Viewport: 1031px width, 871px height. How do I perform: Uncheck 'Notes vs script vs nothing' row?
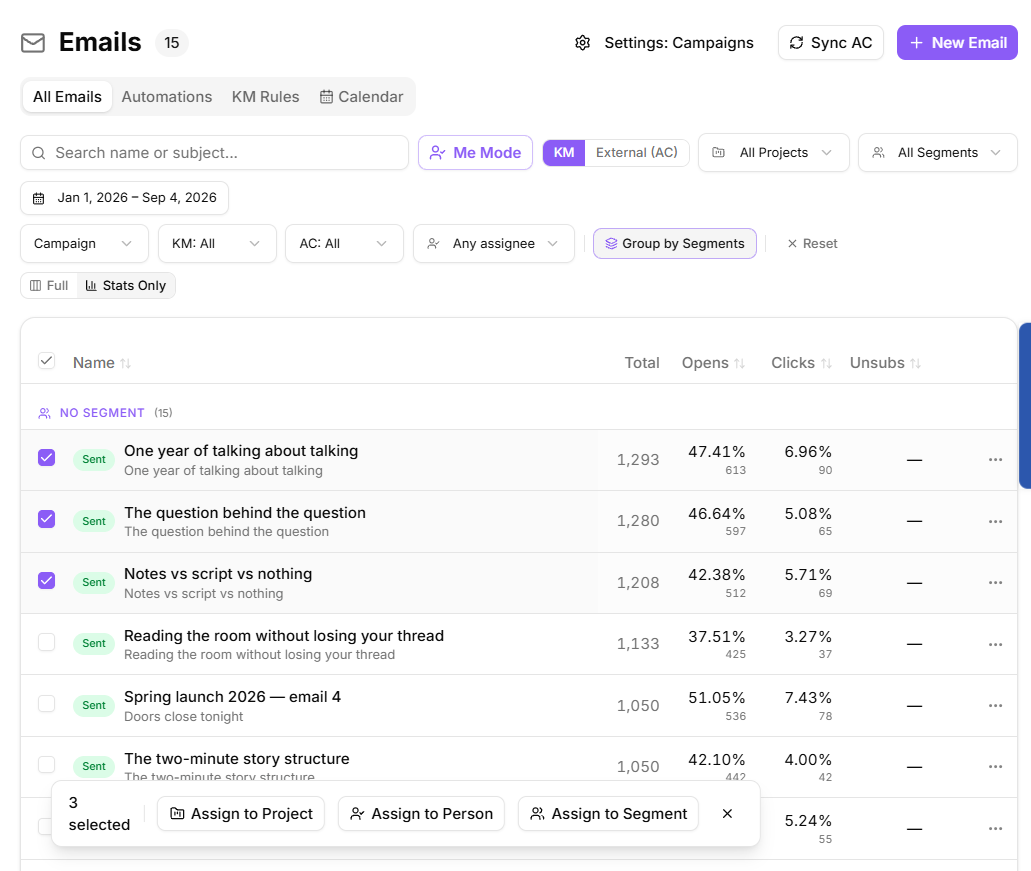click(46, 580)
